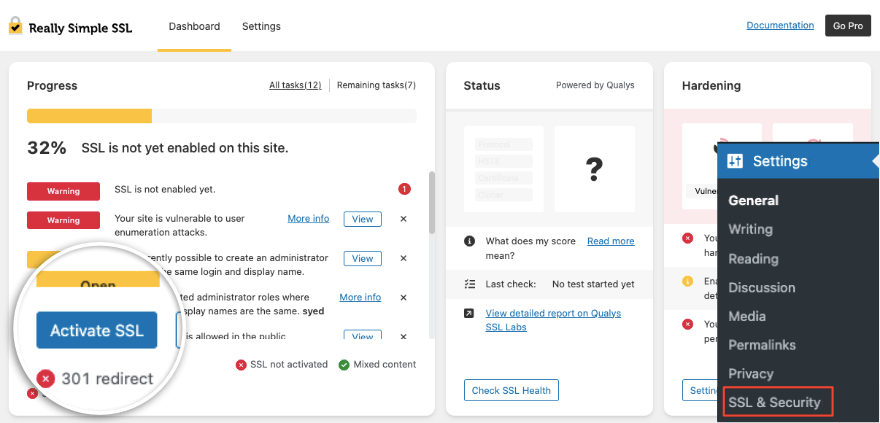Open the Dashboard tab
This screenshot has height=423, width=880.
pyautogui.click(x=194, y=26)
